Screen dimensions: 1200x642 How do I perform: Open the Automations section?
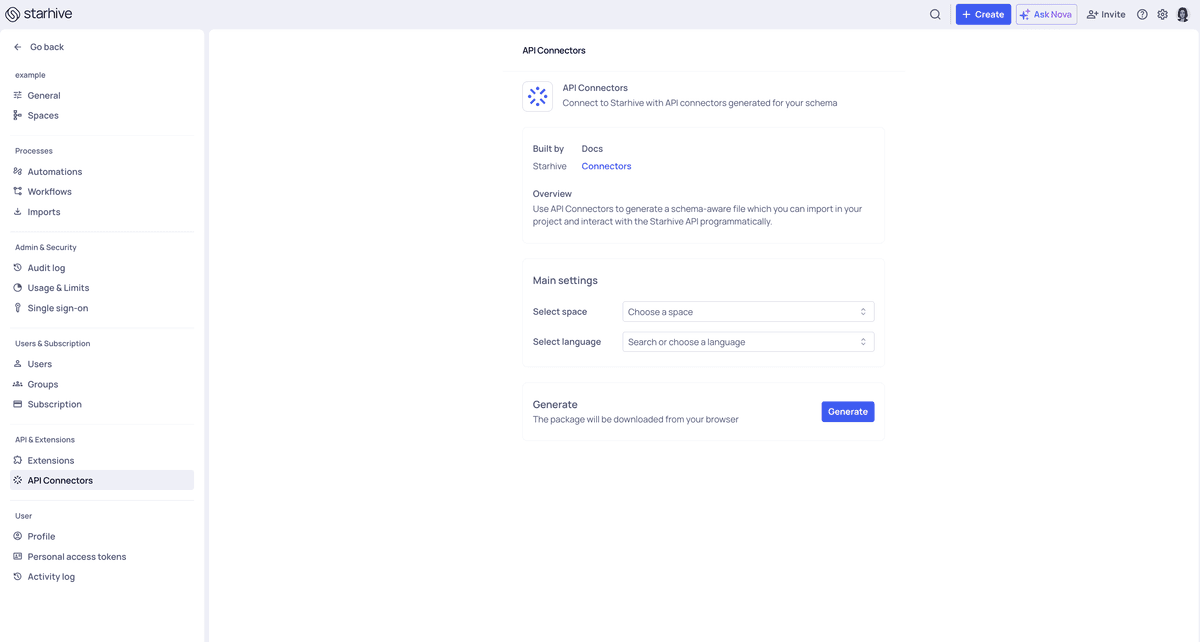coord(54,171)
